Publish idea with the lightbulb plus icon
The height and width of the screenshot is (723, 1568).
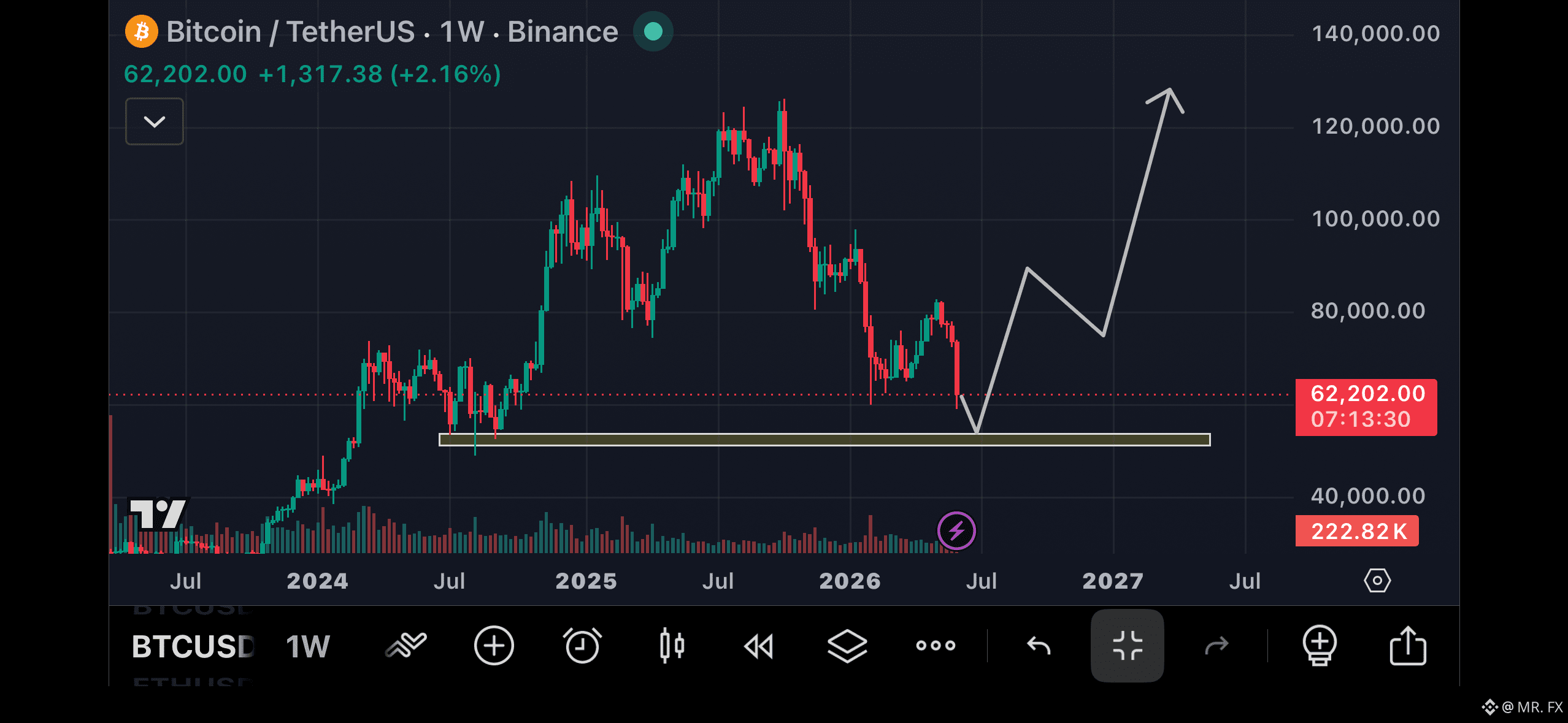1320,646
